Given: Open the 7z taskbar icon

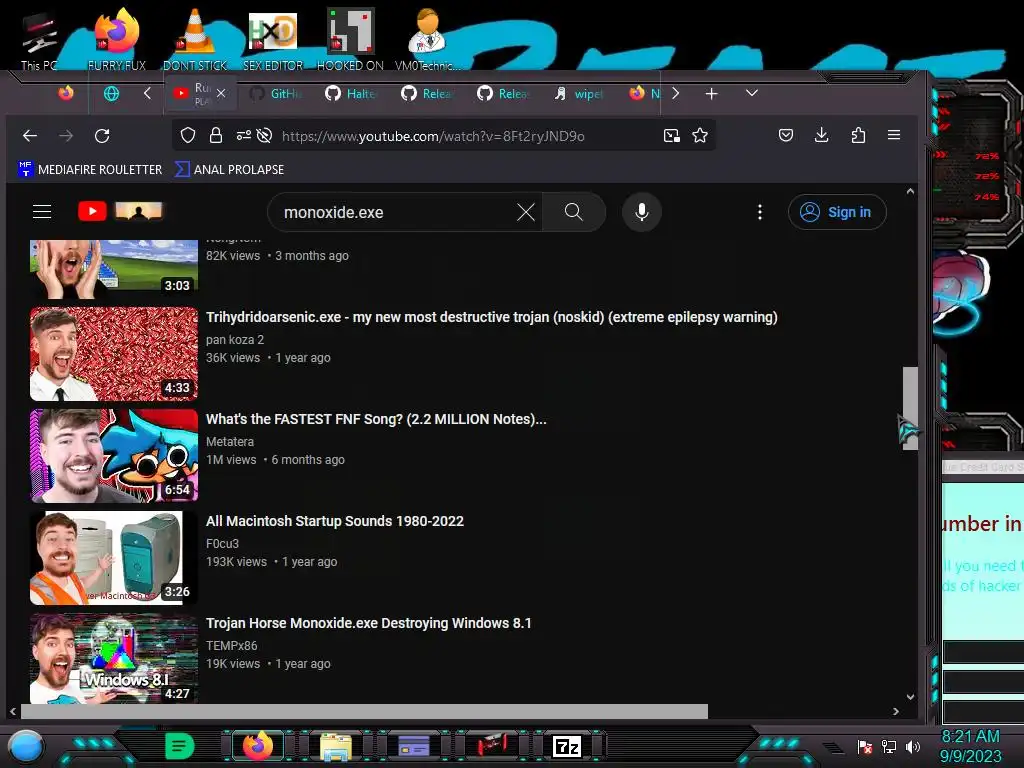Looking at the screenshot, I should 566,746.
